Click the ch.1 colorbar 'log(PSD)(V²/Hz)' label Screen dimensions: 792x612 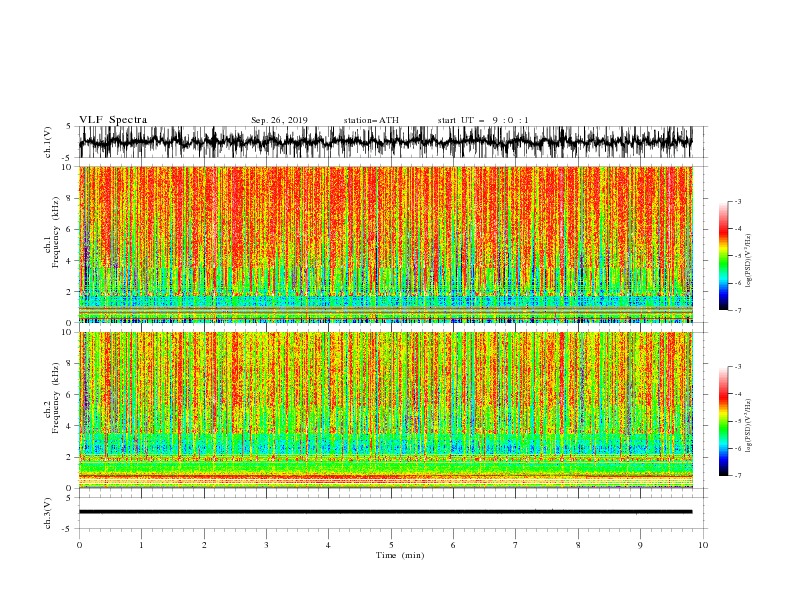[x=749, y=261]
